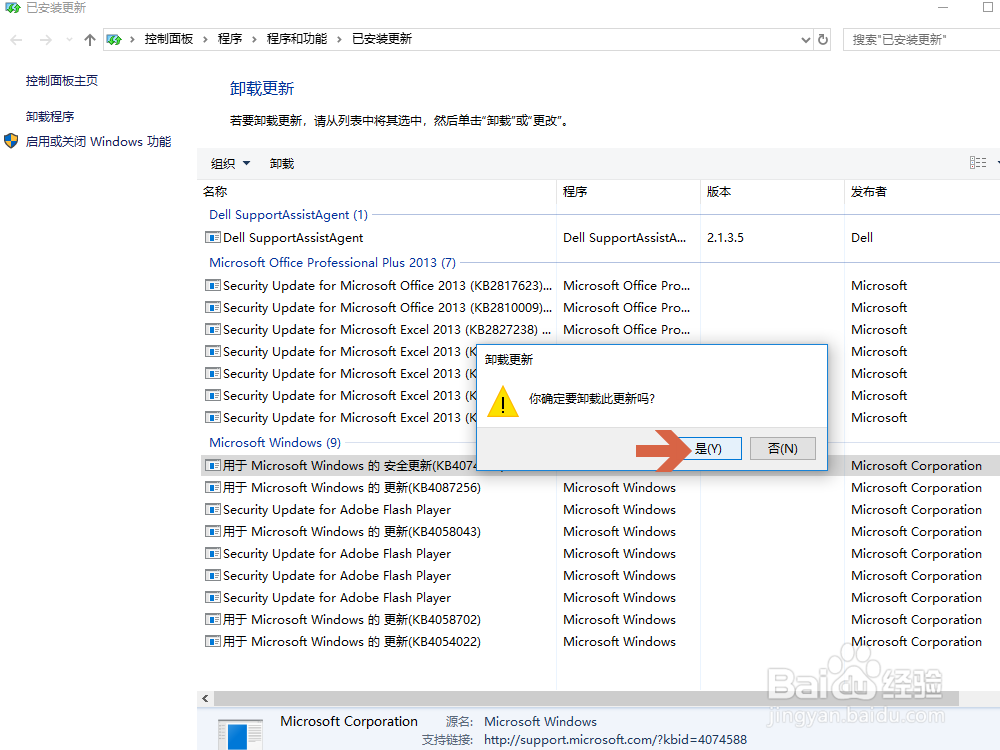Change the view using the view options icon
Viewport: 1000px width, 750px height.
pos(978,163)
